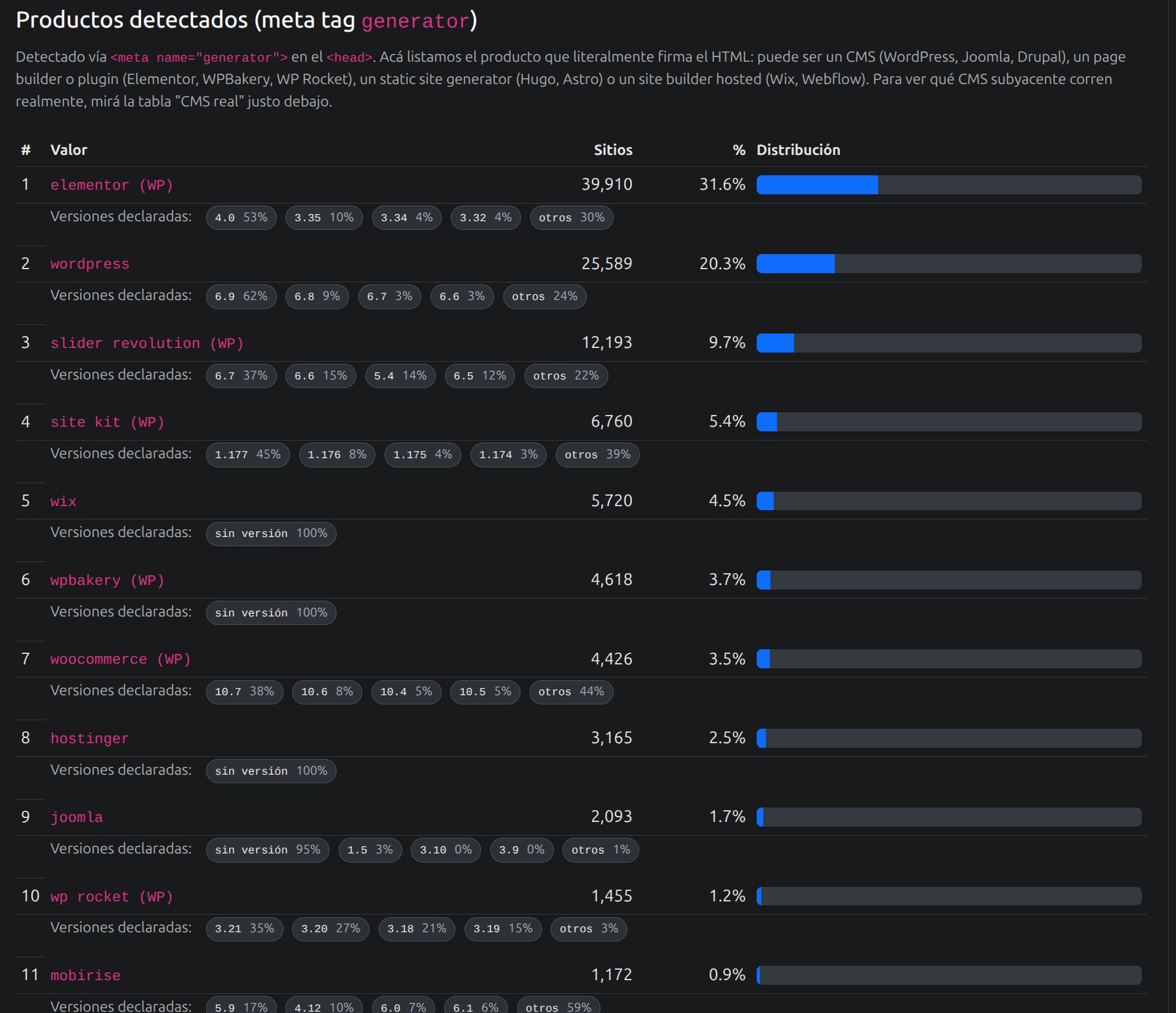This screenshot has width=1176, height=1013.
Task: Click the elementor version chip 3.32 4%
Action: coord(486,217)
